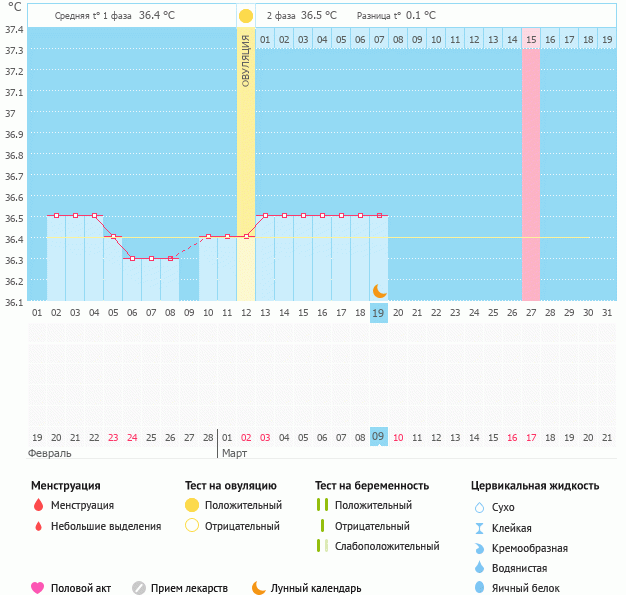Image resolution: width=626 pixels, height=595 pixels.
Task: Click the red drop Менструация icon
Action: pyautogui.click(x=38, y=506)
